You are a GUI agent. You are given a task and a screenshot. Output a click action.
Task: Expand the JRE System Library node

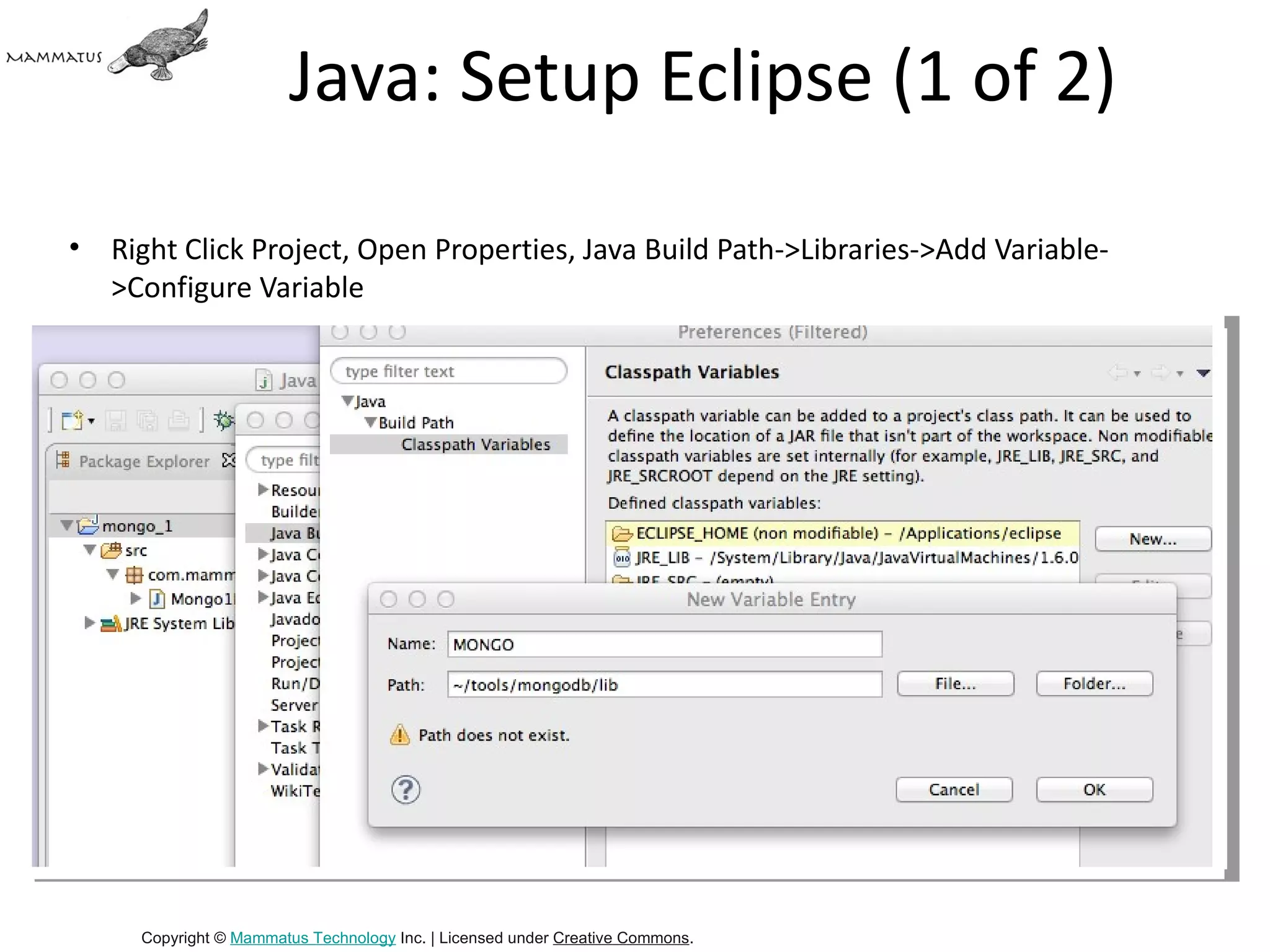(x=89, y=622)
